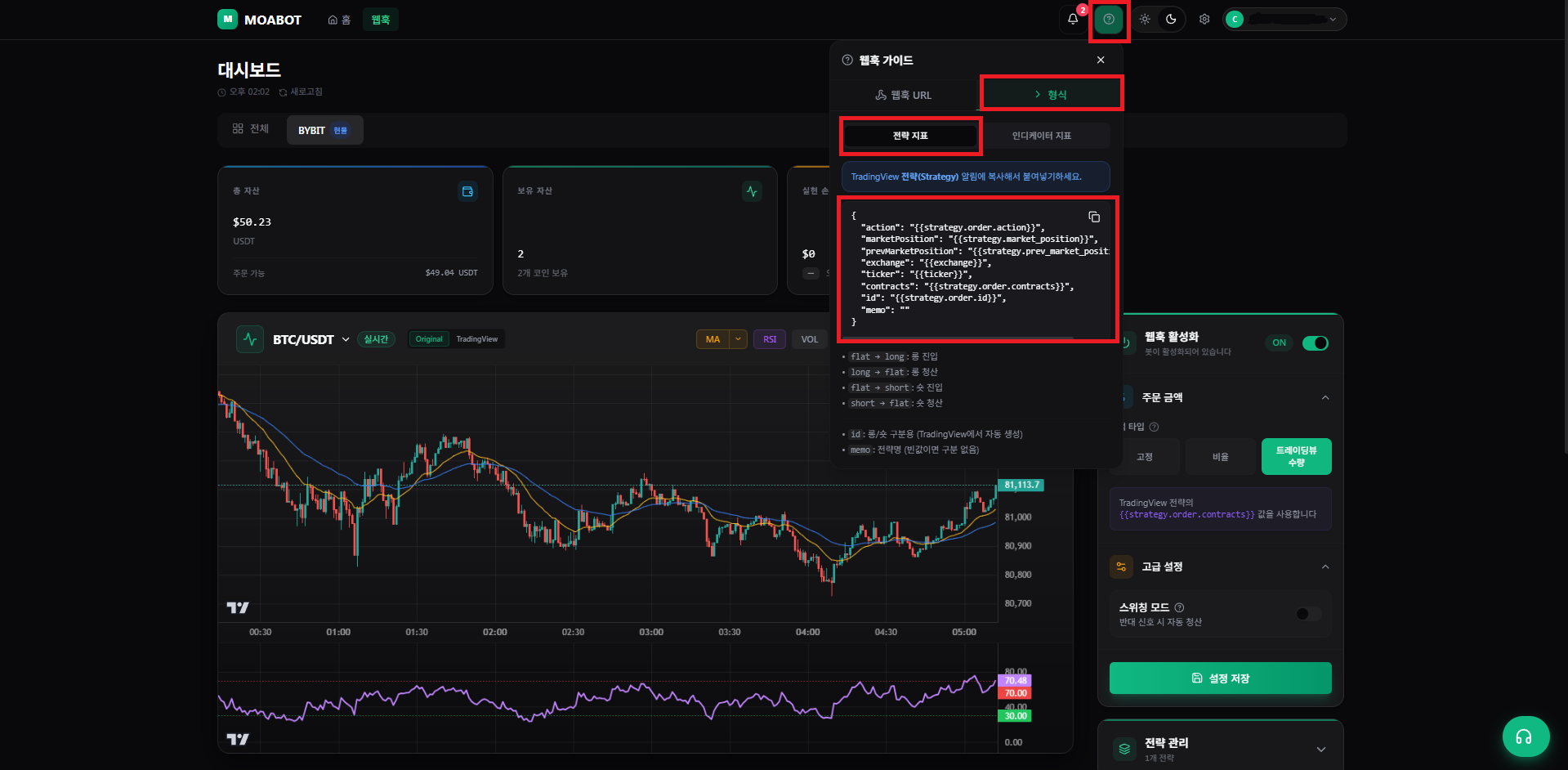
Task: Click 설정 저장 button
Action: click(x=1220, y=678)
